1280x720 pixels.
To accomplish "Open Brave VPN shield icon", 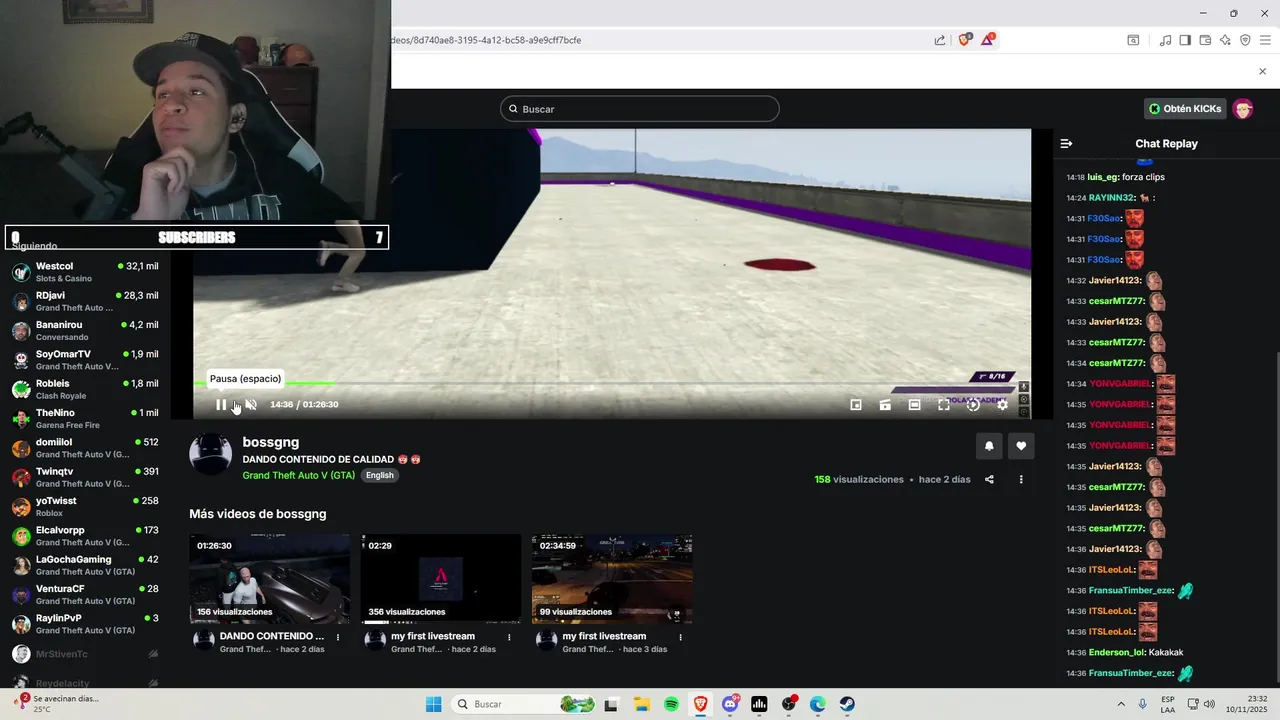I will coord(1245,40).
